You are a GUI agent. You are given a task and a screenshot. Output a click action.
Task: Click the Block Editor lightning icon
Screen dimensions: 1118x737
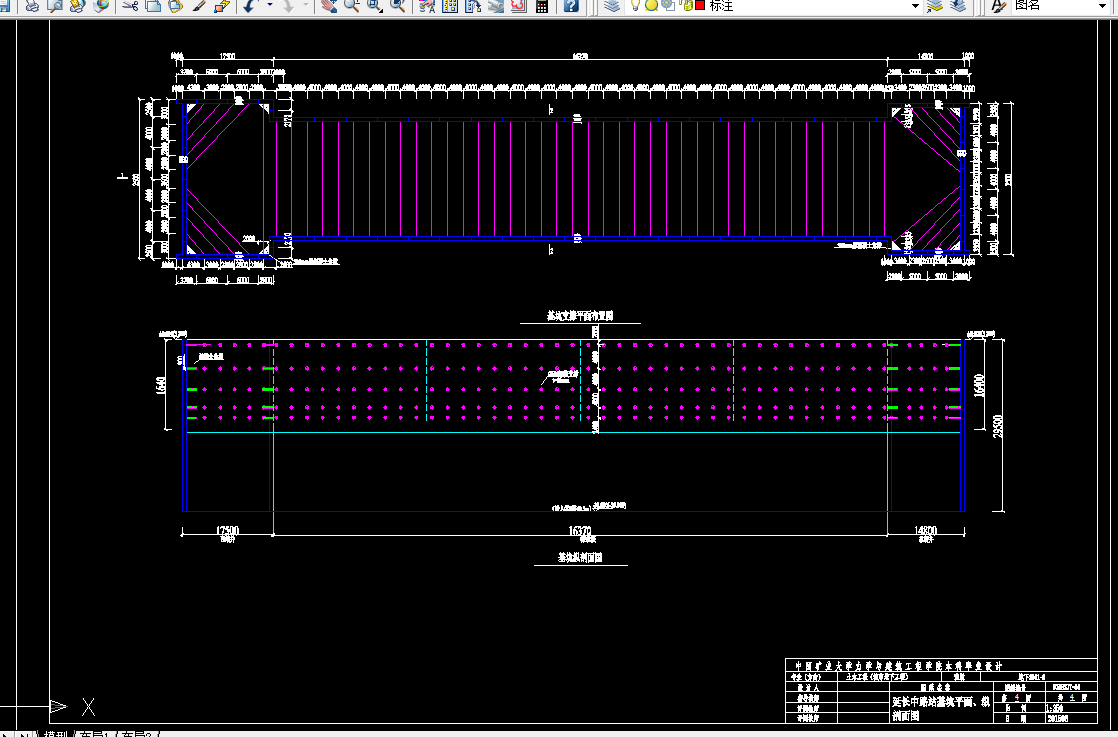pos(222,6)
